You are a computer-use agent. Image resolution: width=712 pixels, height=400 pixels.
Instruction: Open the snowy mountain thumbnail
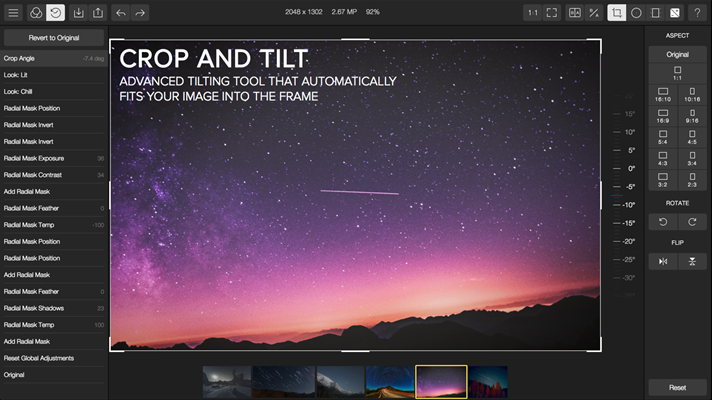click(x=340, y=382)
